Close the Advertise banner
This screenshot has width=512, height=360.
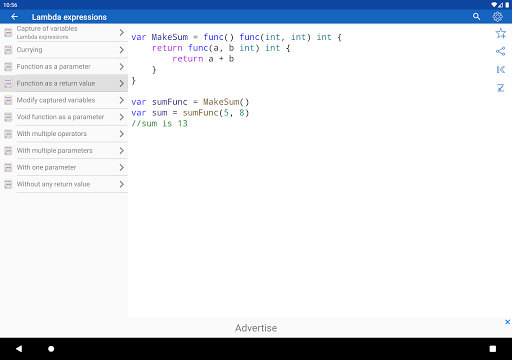(507, 322)
